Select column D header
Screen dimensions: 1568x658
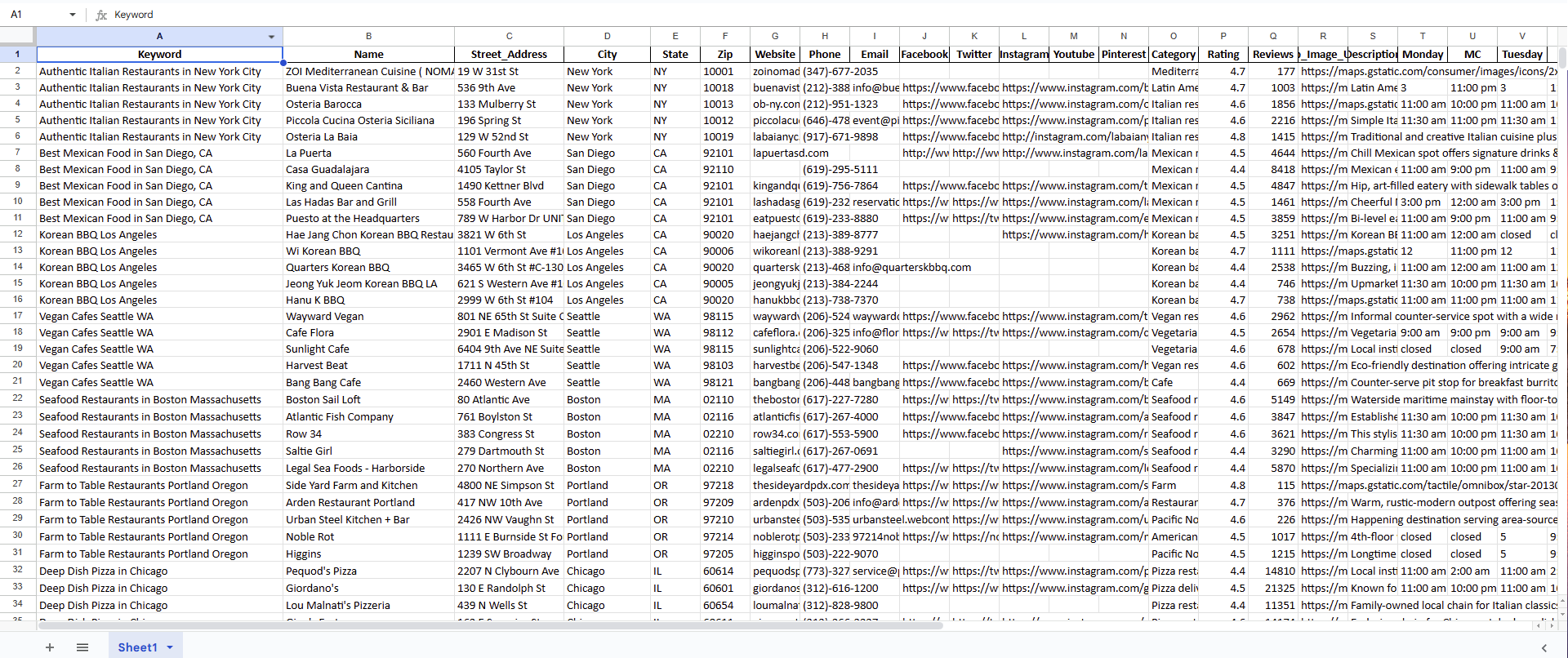(x=607, y=37)
